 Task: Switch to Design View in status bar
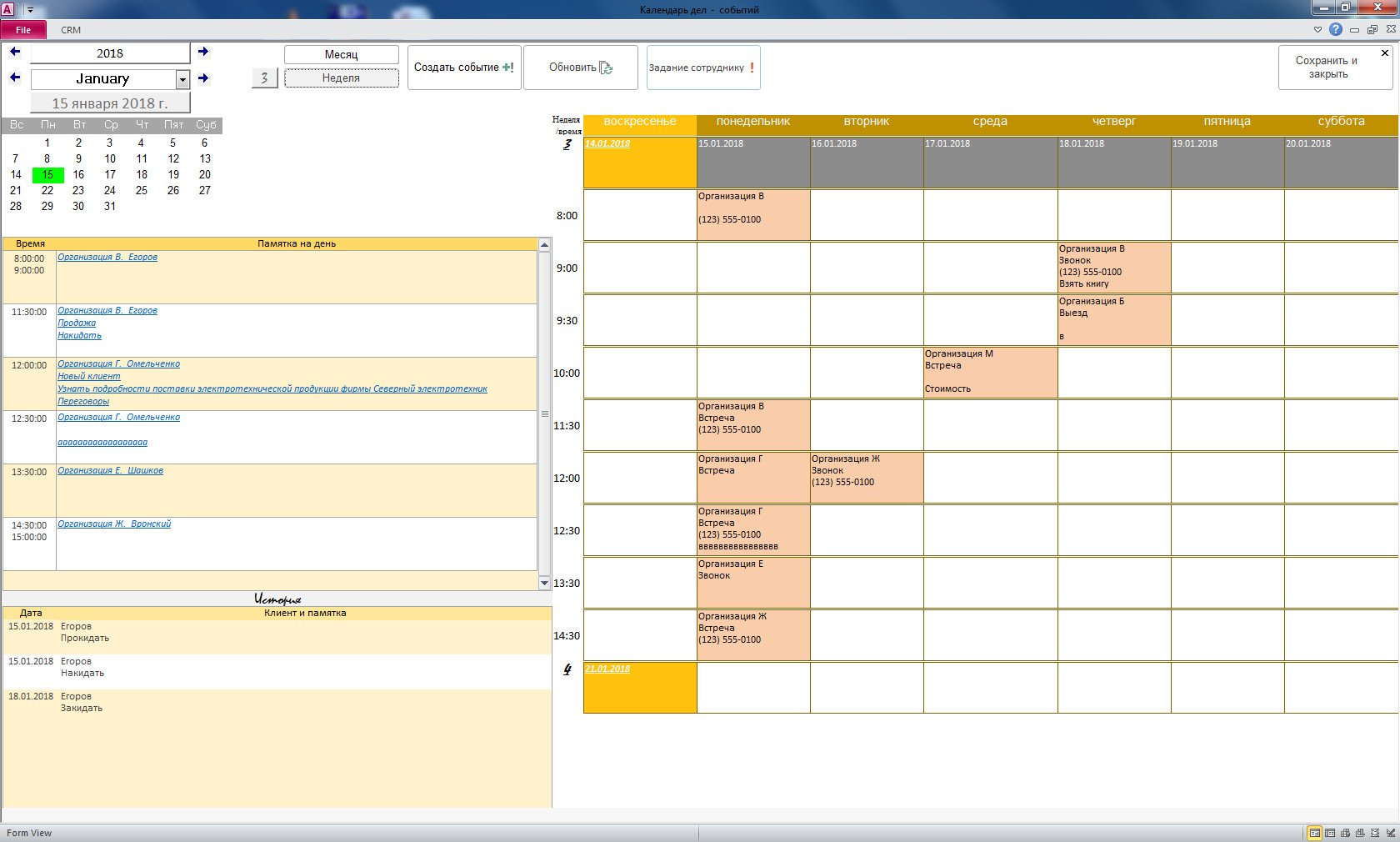coord(1390,833)
